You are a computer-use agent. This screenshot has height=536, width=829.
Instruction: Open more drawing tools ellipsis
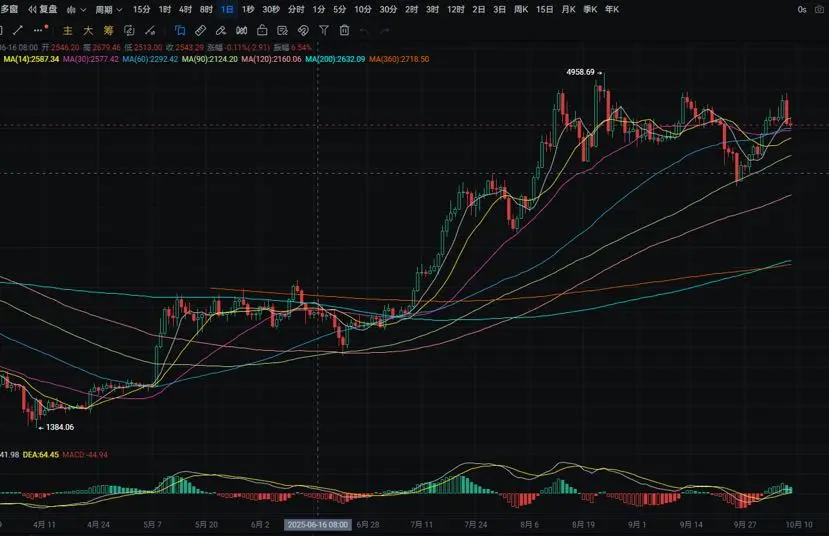(x=40, y=30)
